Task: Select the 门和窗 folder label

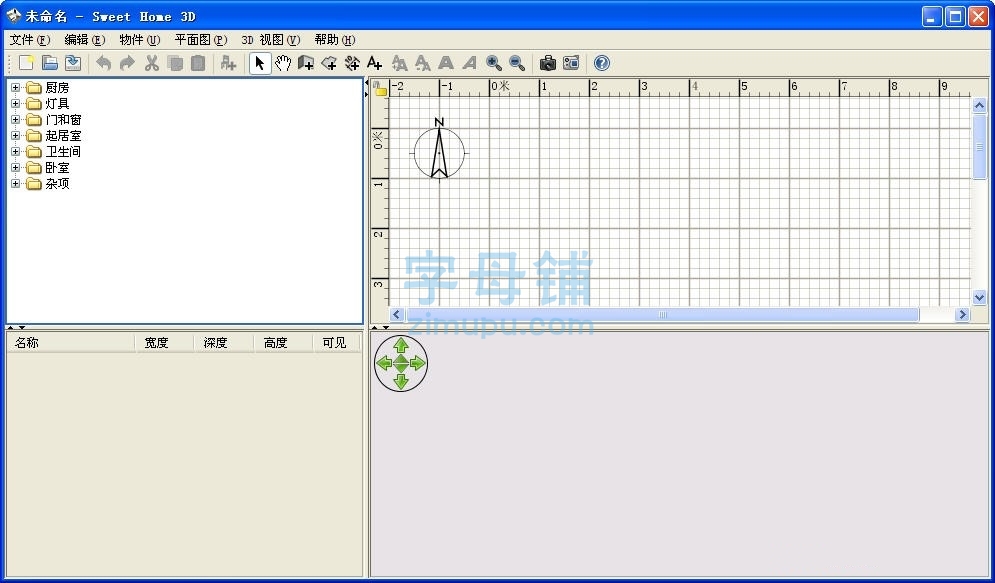Action: tap(63, 119)
